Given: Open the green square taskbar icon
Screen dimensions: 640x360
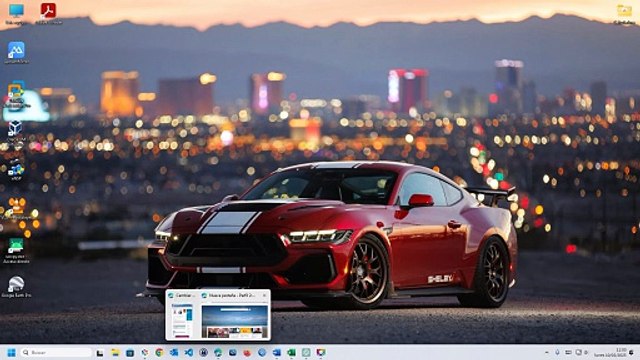Looking at the screenshot, I should (306, 352).
